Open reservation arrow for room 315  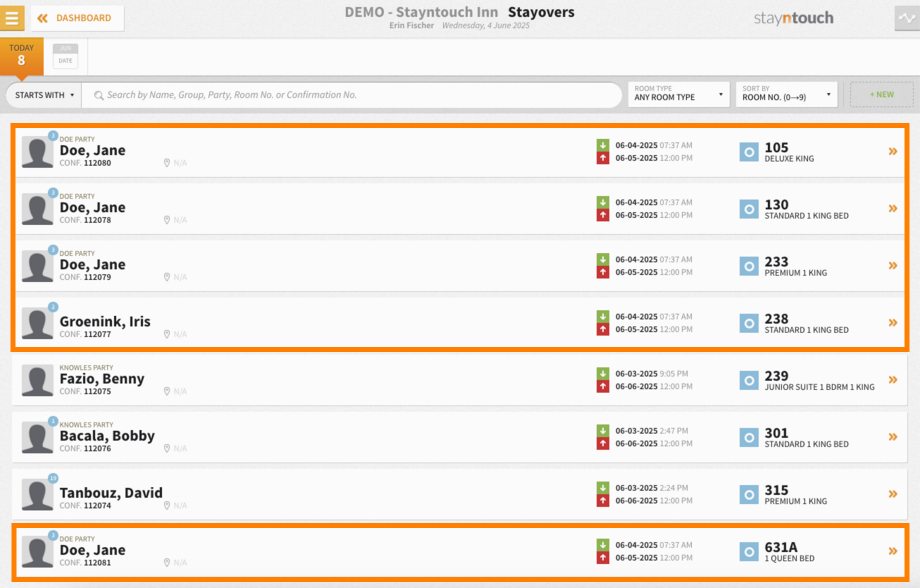pyautogui.click(x=892, y=494)
